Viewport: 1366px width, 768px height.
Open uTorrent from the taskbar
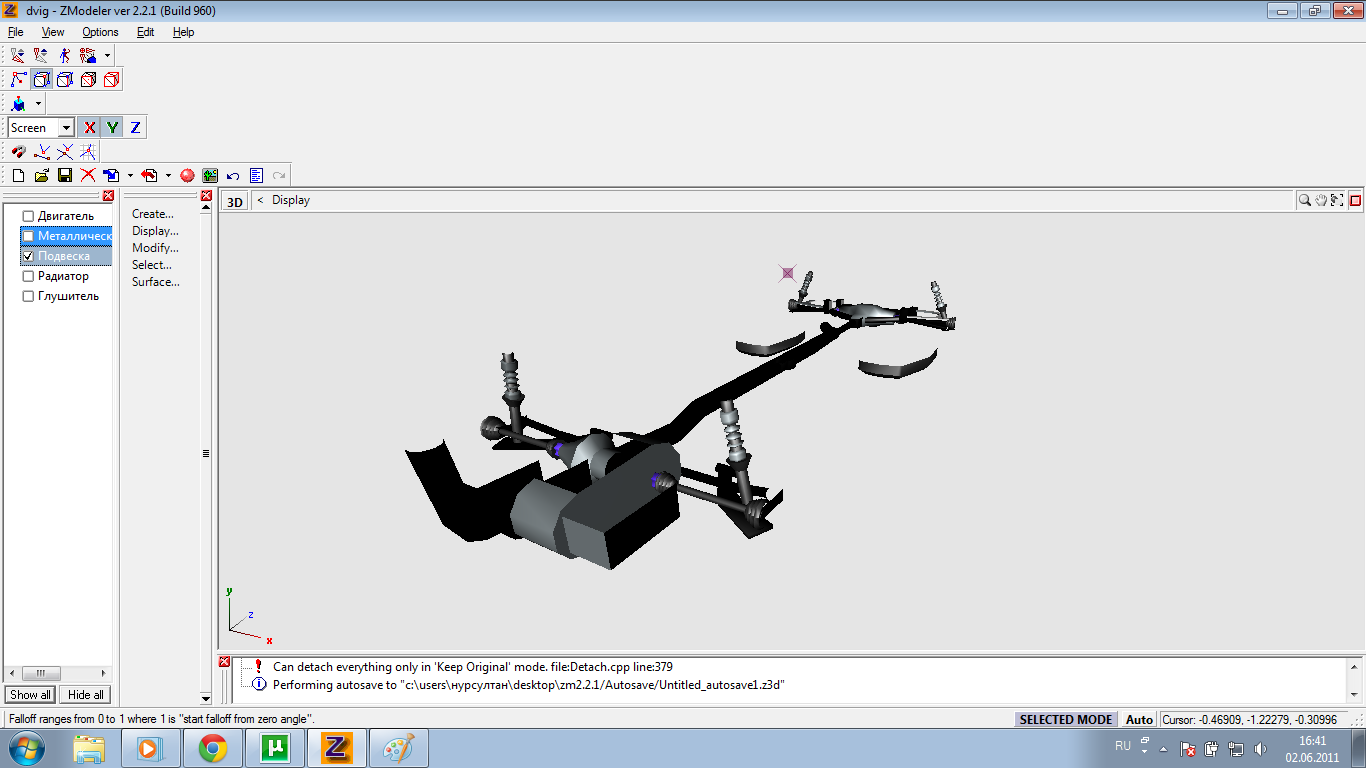coord(275,748)
